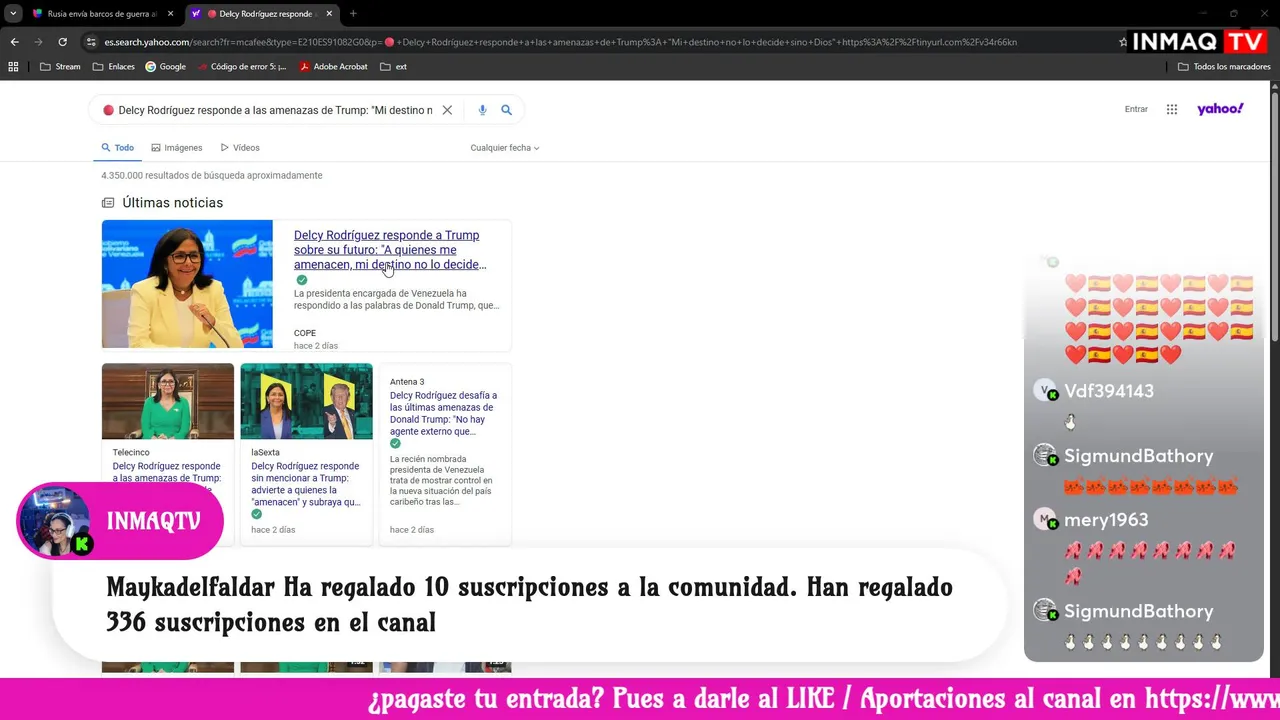Viewport: 1280px width, 720px height.
Task: Open the apps grid in the bookmarks bar
Action: (13, 67)
